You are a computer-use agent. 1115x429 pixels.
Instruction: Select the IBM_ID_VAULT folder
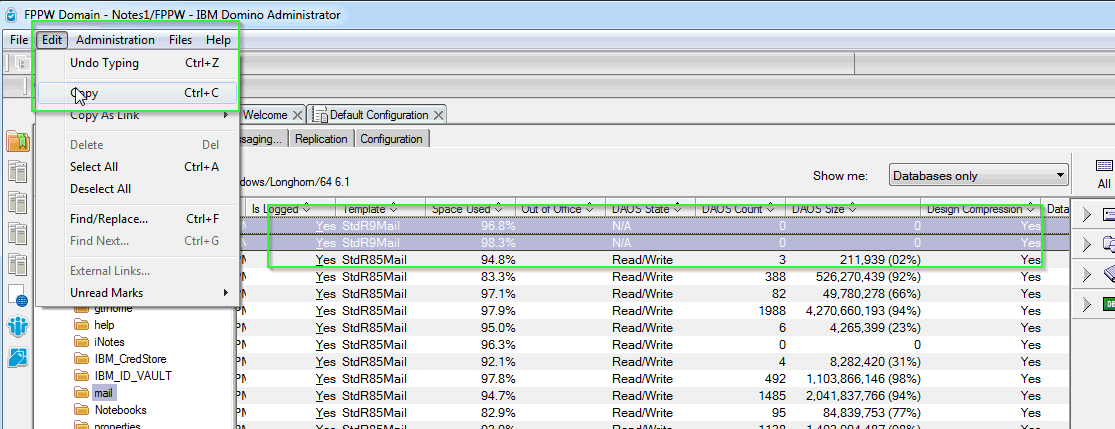(x=133, y=376)
